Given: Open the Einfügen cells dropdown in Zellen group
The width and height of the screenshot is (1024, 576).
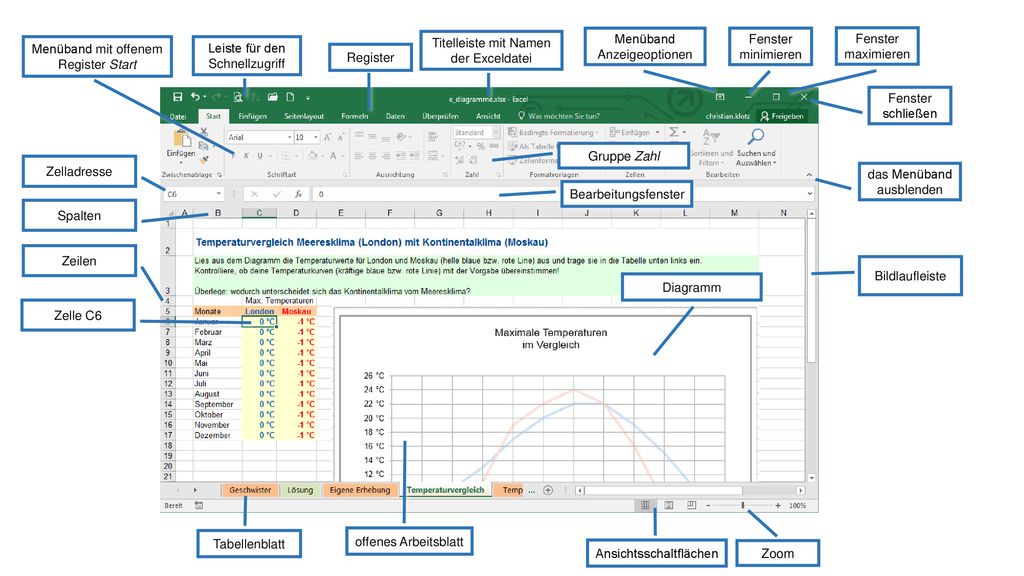Looking at the screenshot, I should [x=658, y=133].
